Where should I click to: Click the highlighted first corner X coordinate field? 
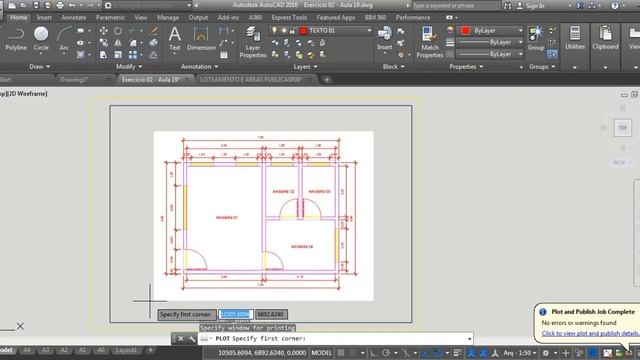pyautogui.click(x=236, y=314)
